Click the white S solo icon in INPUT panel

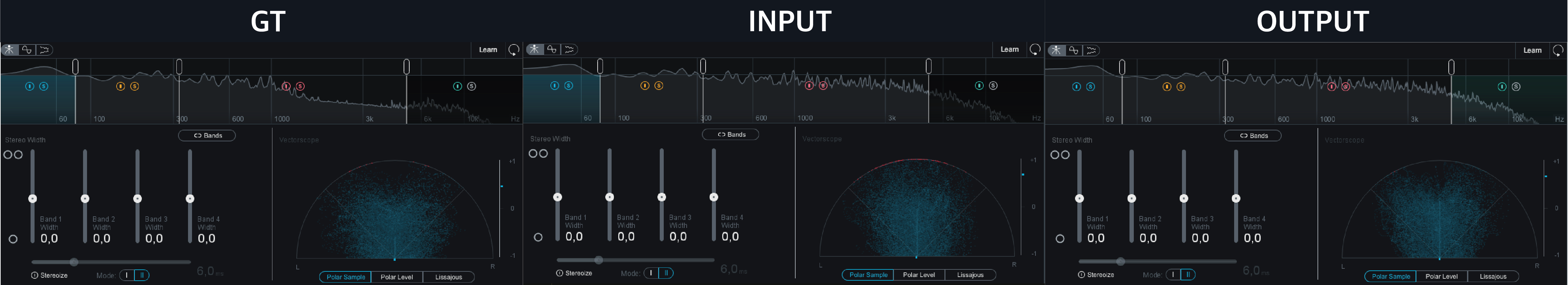pyautogui.click(x=993, y=86)
